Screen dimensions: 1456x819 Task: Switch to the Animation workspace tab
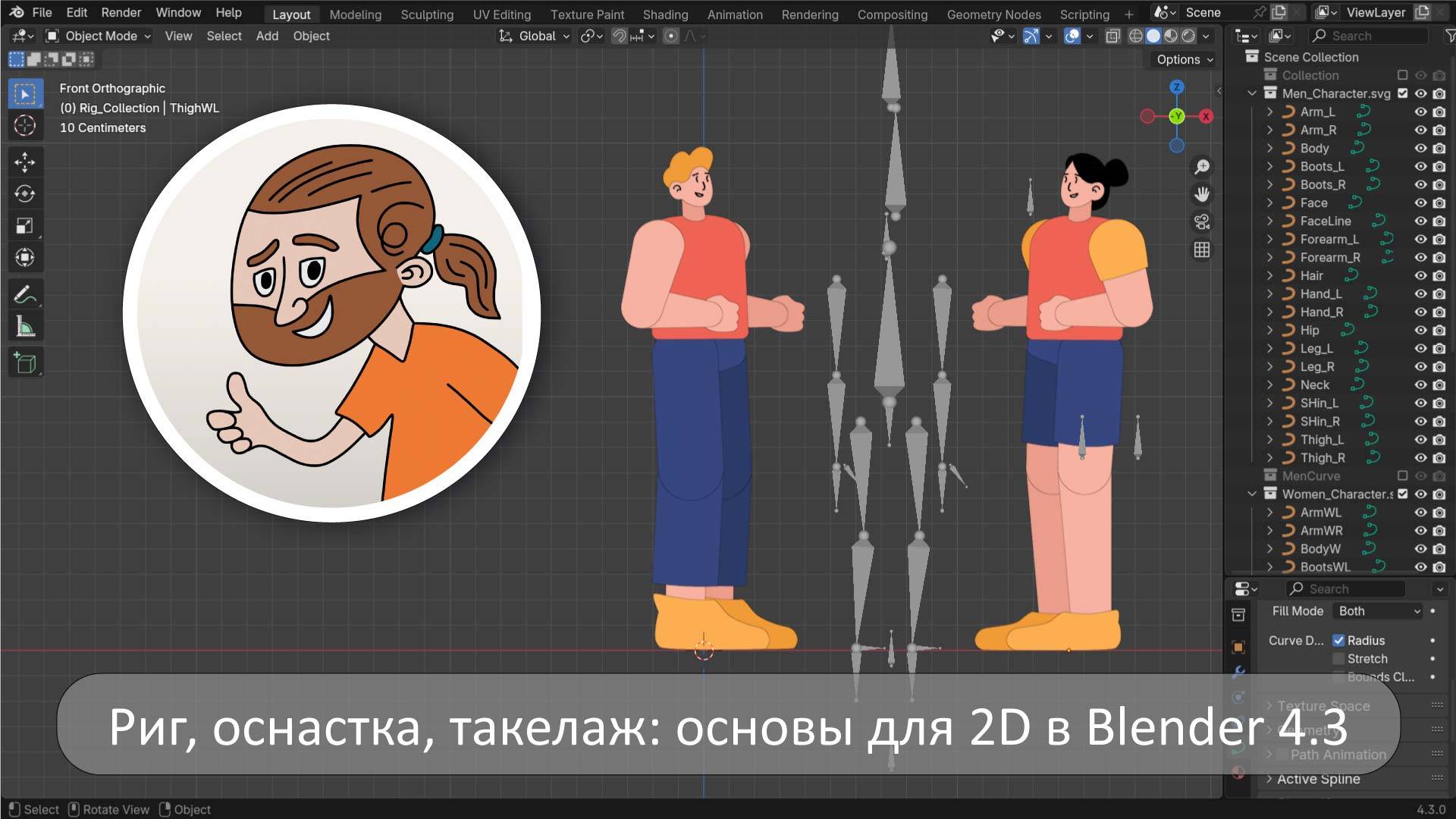pos(734,14)
